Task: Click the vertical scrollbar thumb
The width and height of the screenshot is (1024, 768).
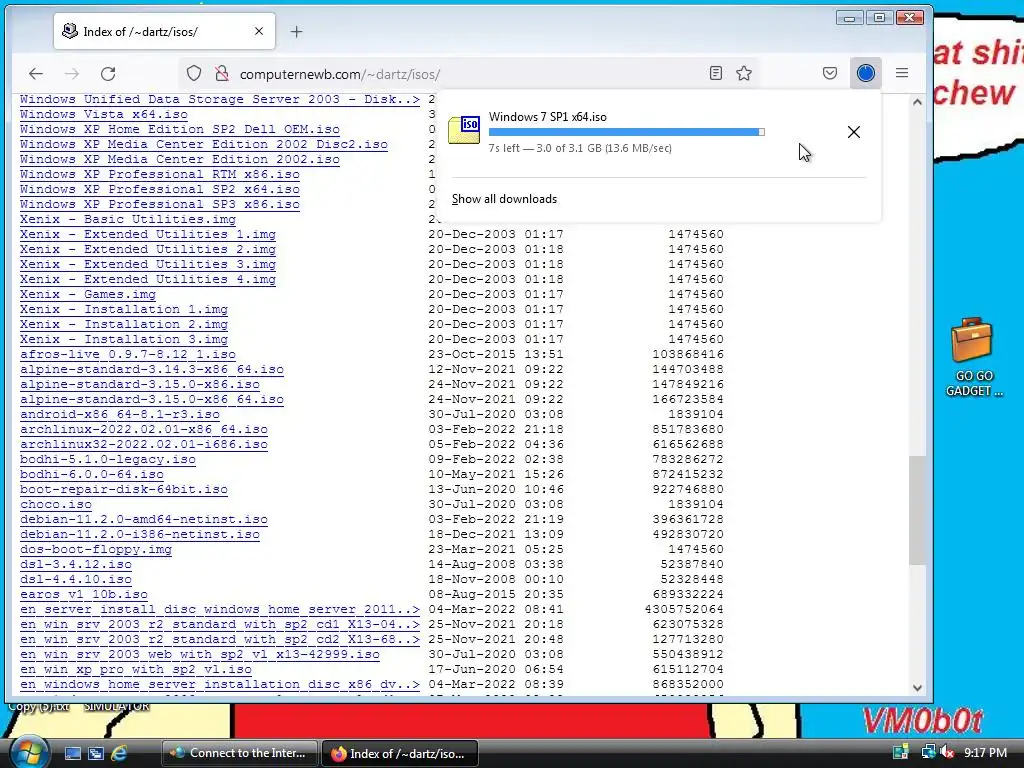Action: pyautogui.click(x=918, y=510)
